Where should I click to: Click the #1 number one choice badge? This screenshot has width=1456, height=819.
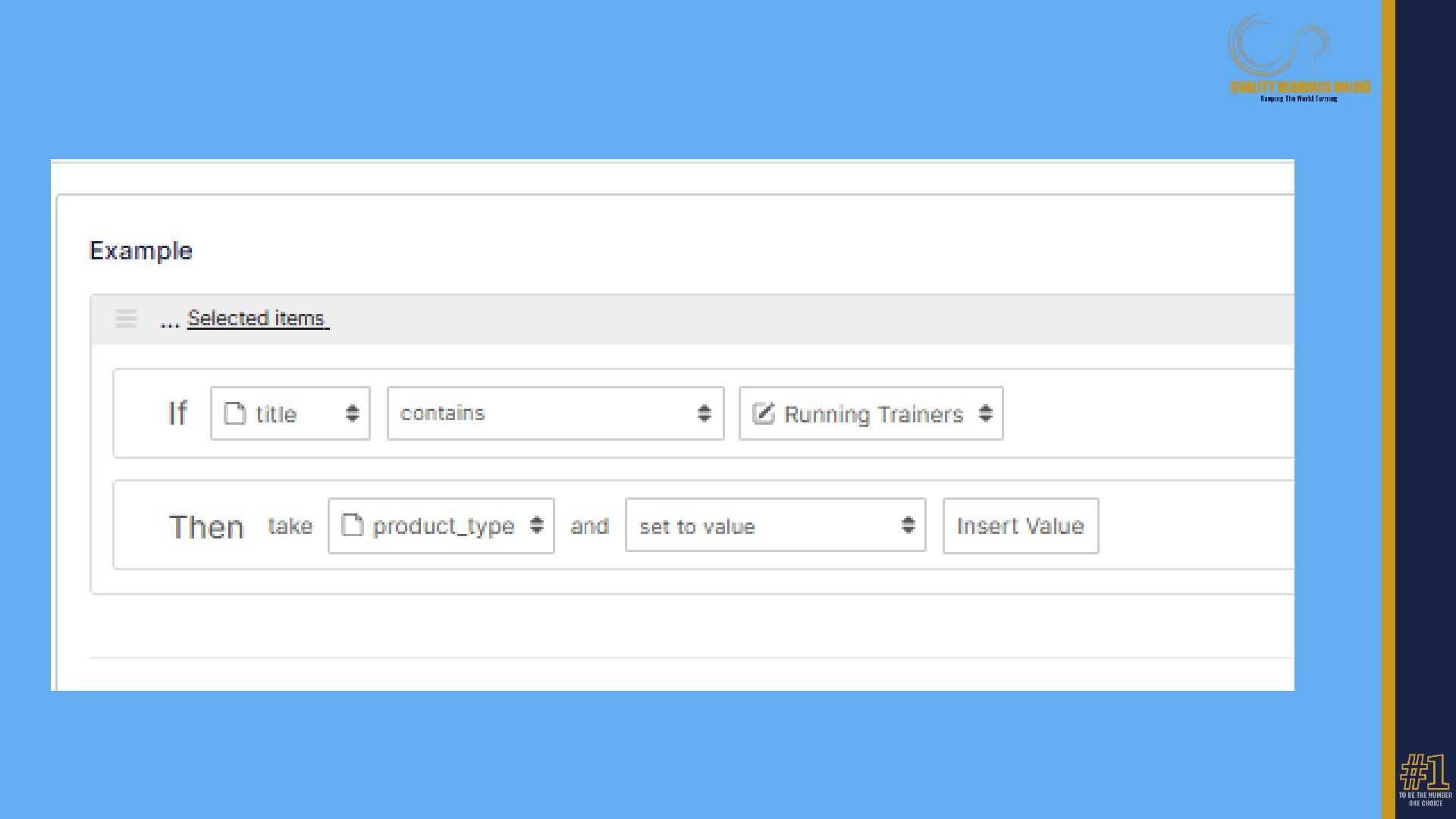[1425, 781]
